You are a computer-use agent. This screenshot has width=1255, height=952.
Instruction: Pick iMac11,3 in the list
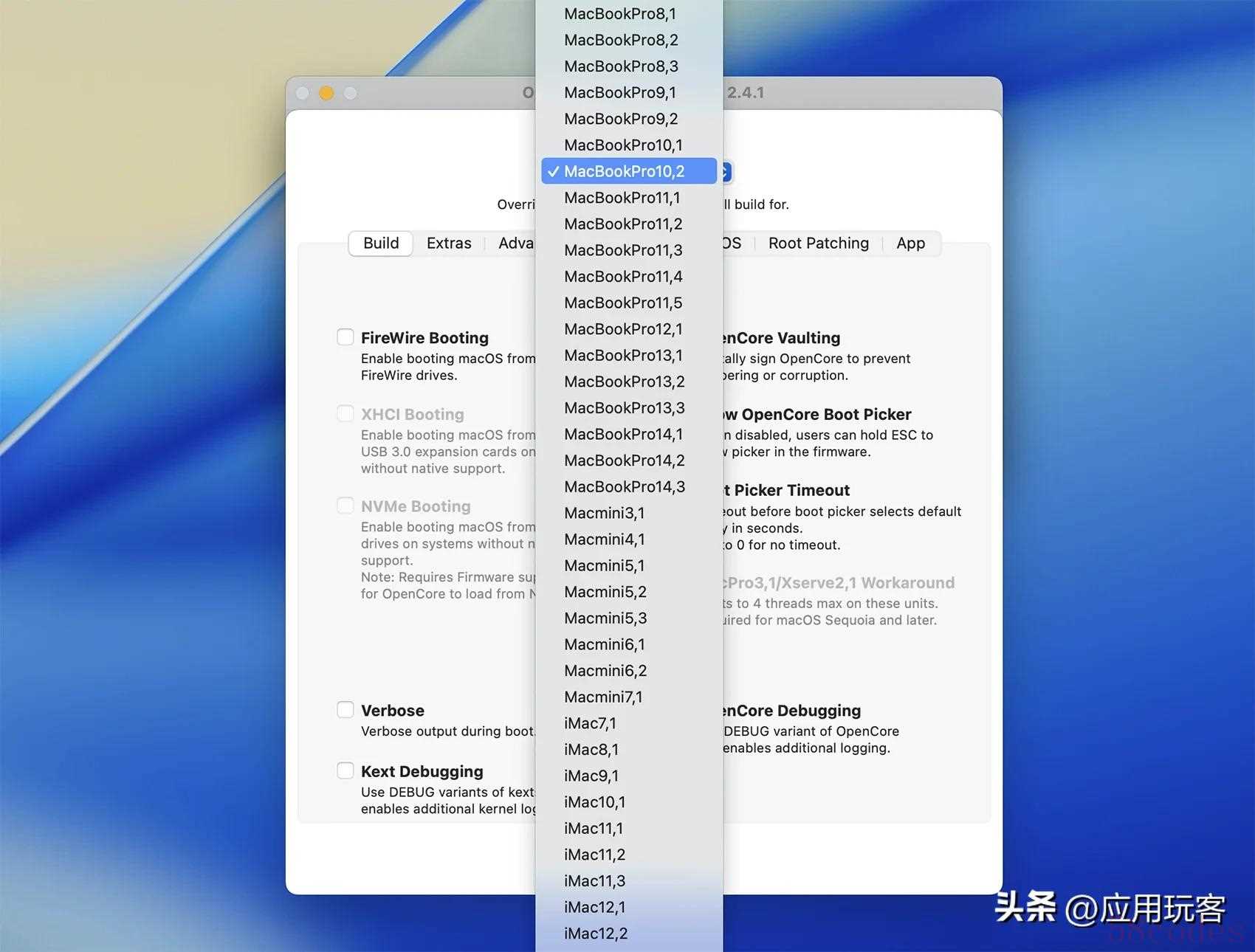pos(629,881)
